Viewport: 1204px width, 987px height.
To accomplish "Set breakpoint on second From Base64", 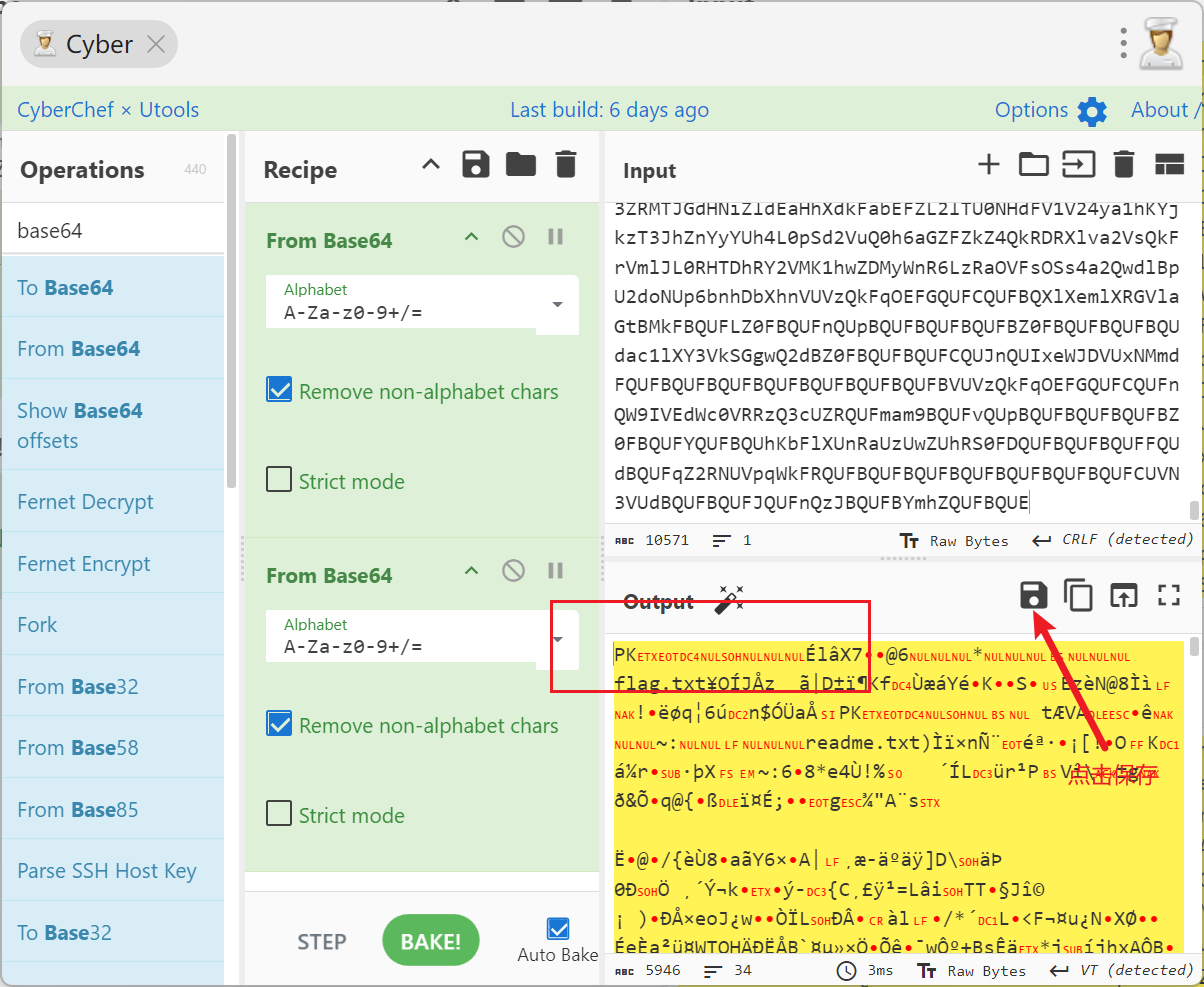I will coord(555,571).
